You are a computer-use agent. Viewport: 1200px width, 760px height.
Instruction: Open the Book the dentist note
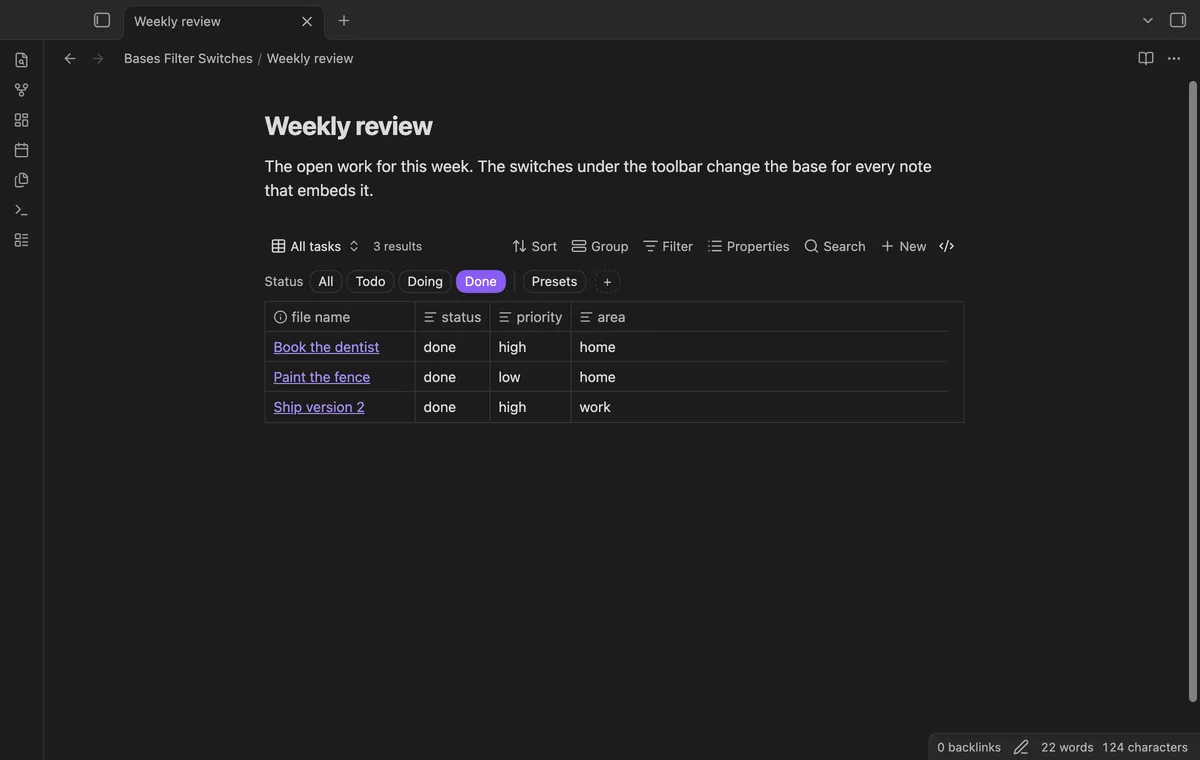pyautogui.click(x=326, y=347)
